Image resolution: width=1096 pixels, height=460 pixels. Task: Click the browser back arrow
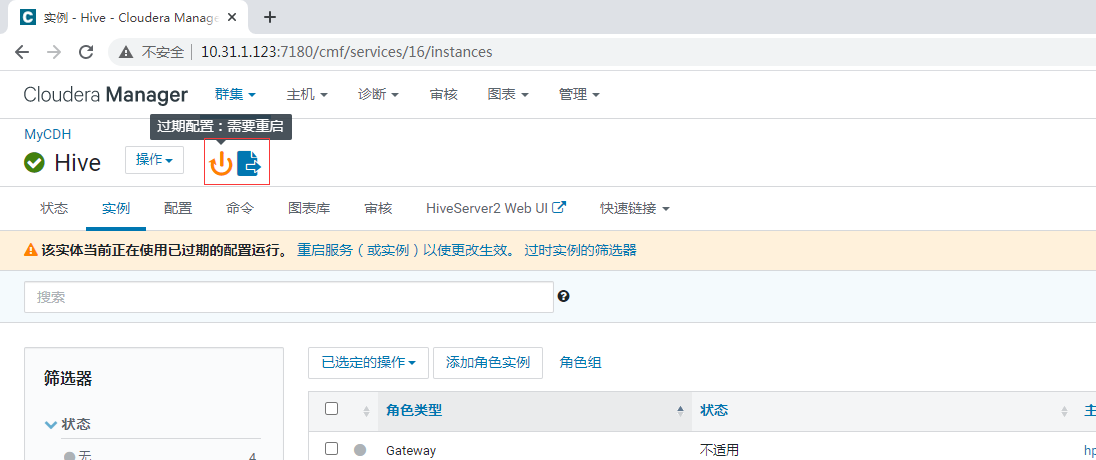tap(22, 52)
